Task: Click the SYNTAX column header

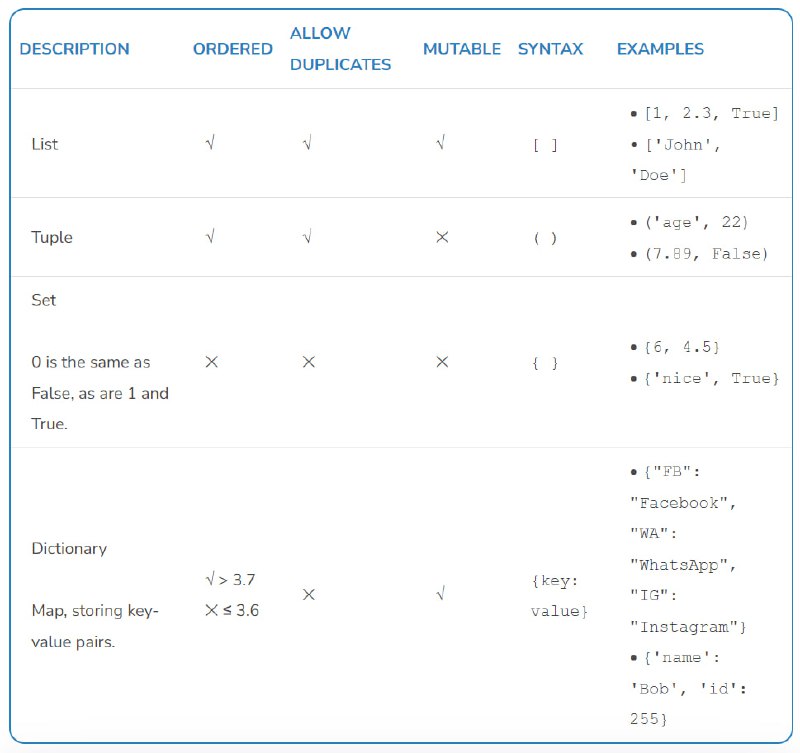Action: tap(550, 49)
